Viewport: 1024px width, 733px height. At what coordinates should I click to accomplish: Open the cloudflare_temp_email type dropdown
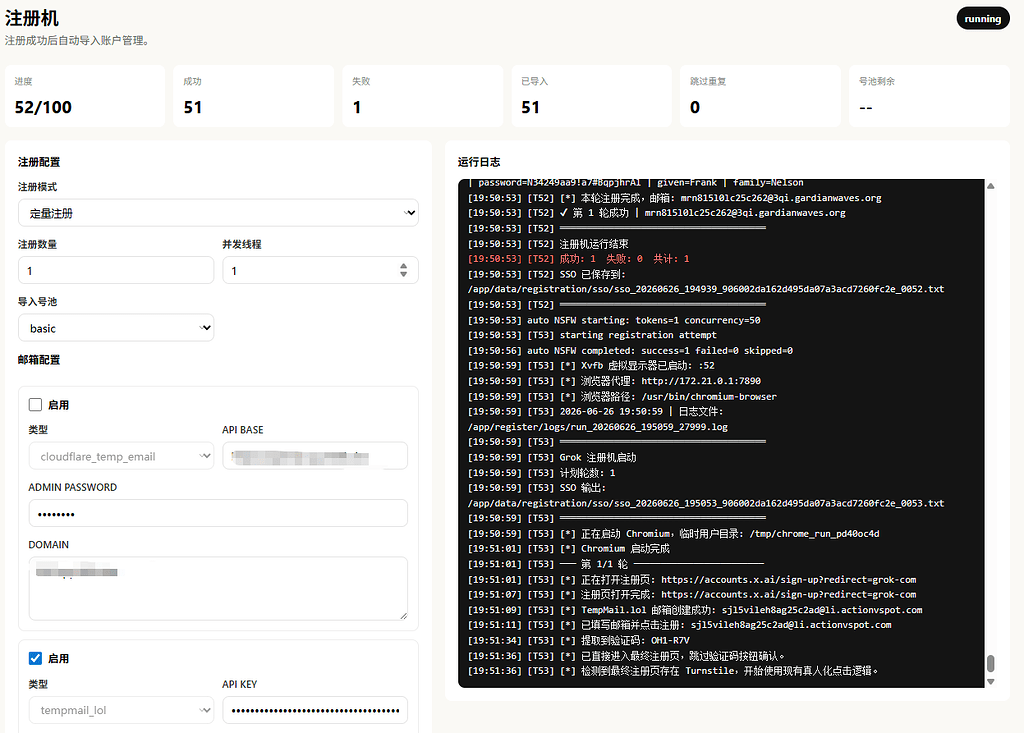[121, 456]
